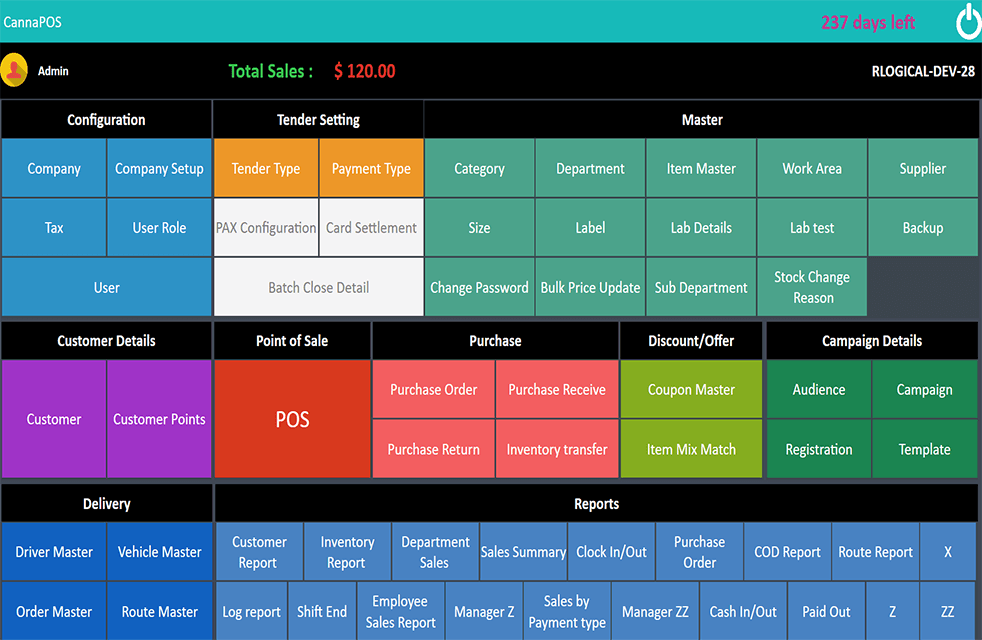Open Item Master in Master section

pyautogui.click(x=701, y=168)
